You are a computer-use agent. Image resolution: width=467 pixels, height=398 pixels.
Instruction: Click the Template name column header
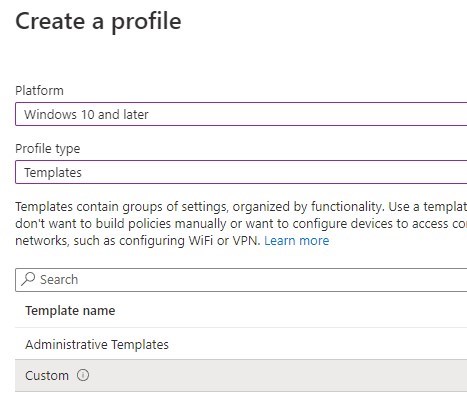point(70,311)
